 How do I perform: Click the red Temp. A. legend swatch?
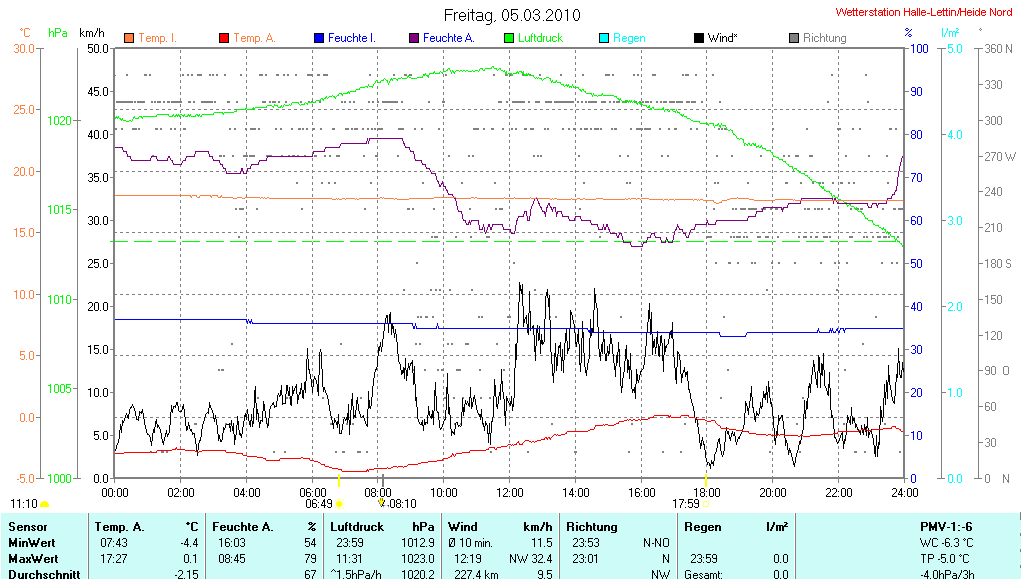point(224,38)
